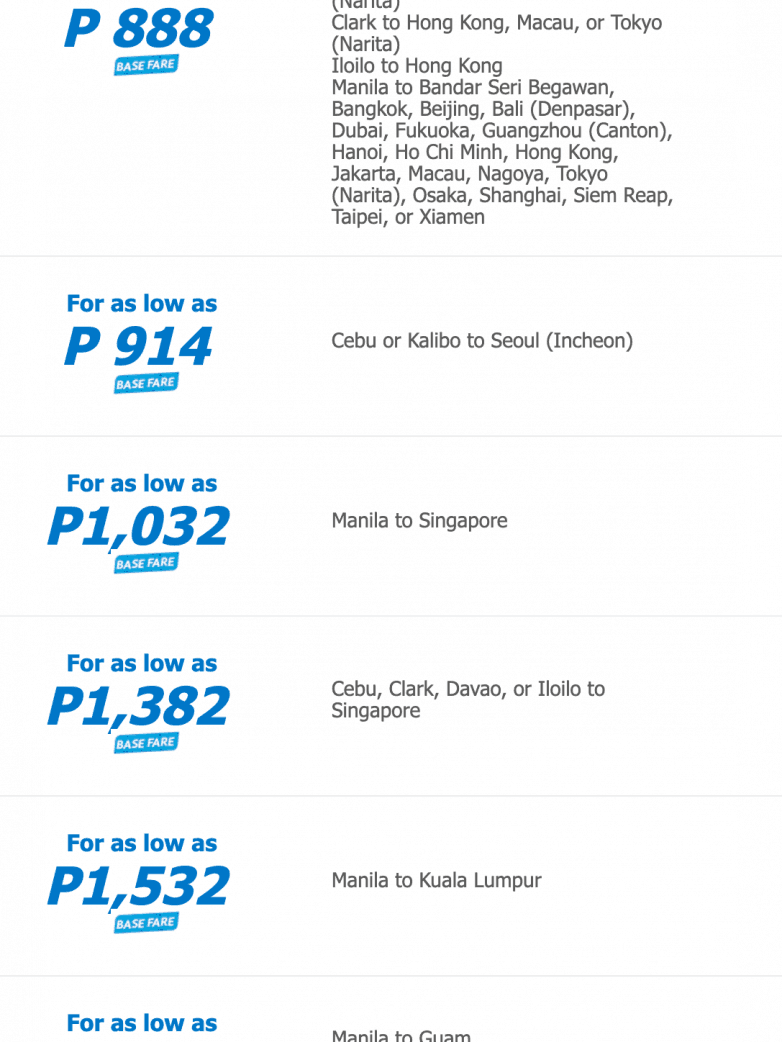
Task: Pick the P1,382 fare price
Action: pyautogui.click(x=139, y=707)
